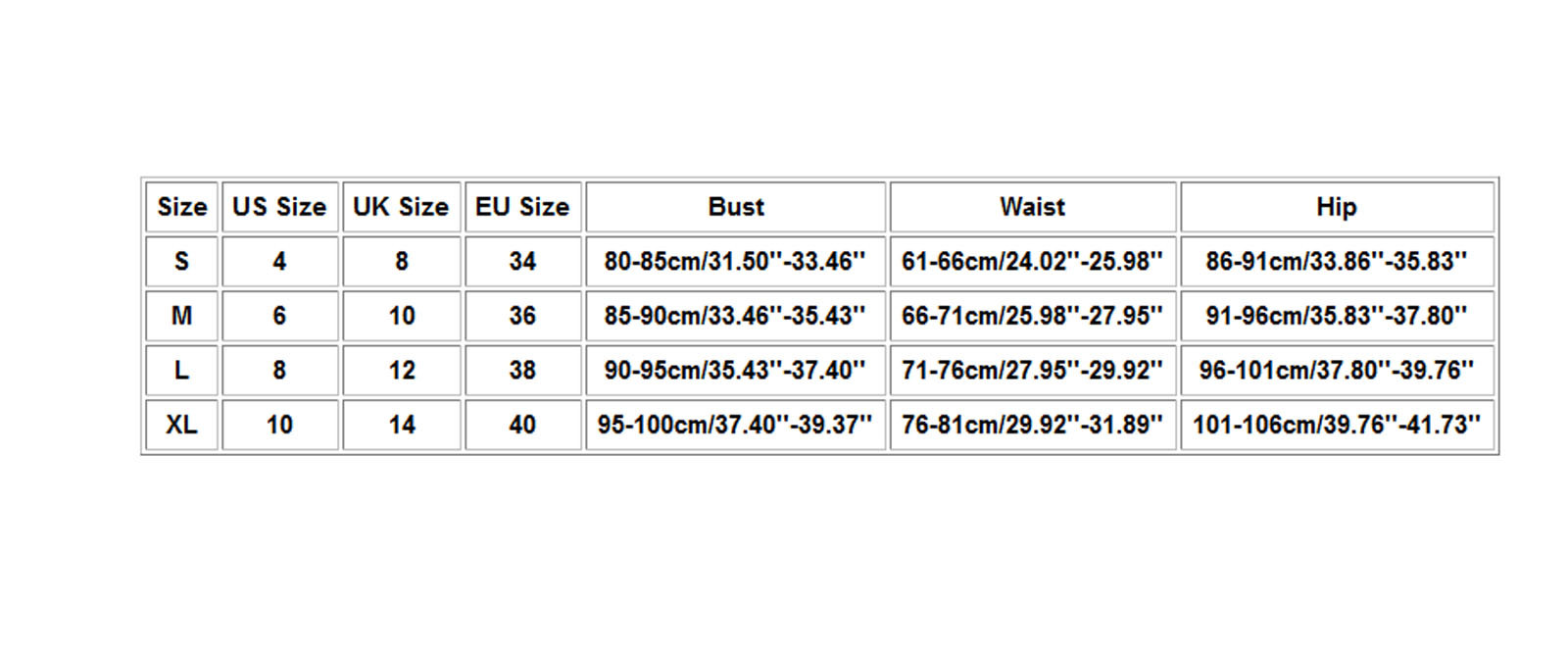The image size is (1568, 658).
Task: Click the Size column header
Action: (x=181, y=207)
